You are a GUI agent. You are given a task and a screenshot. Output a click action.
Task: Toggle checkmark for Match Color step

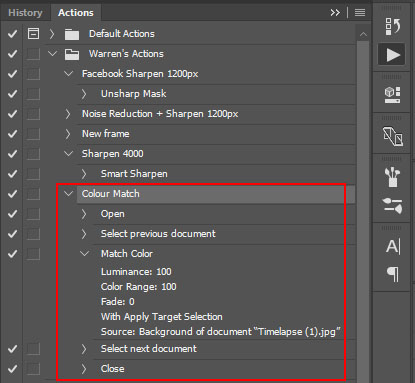[x=12, y=254]
